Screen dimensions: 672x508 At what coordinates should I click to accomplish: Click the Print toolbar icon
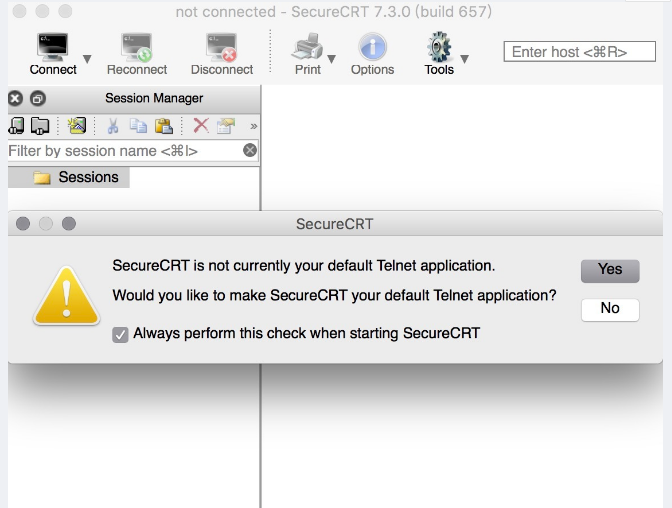(307, 54)
